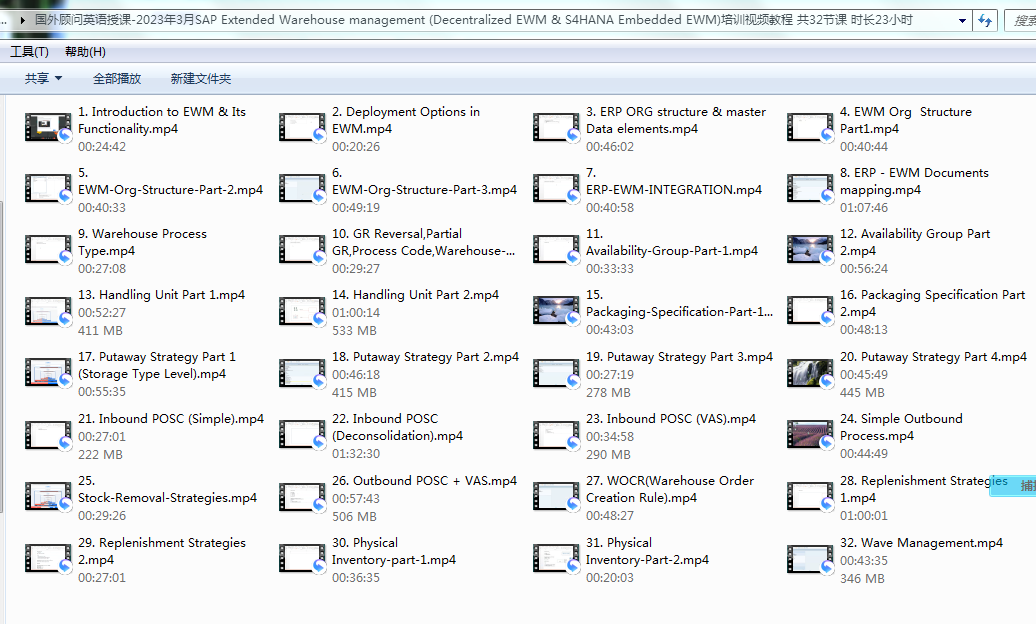Click the refresh button beside address bar
Image resolution: width=1036 pixels, height=624 pixels.
[985, 20]
